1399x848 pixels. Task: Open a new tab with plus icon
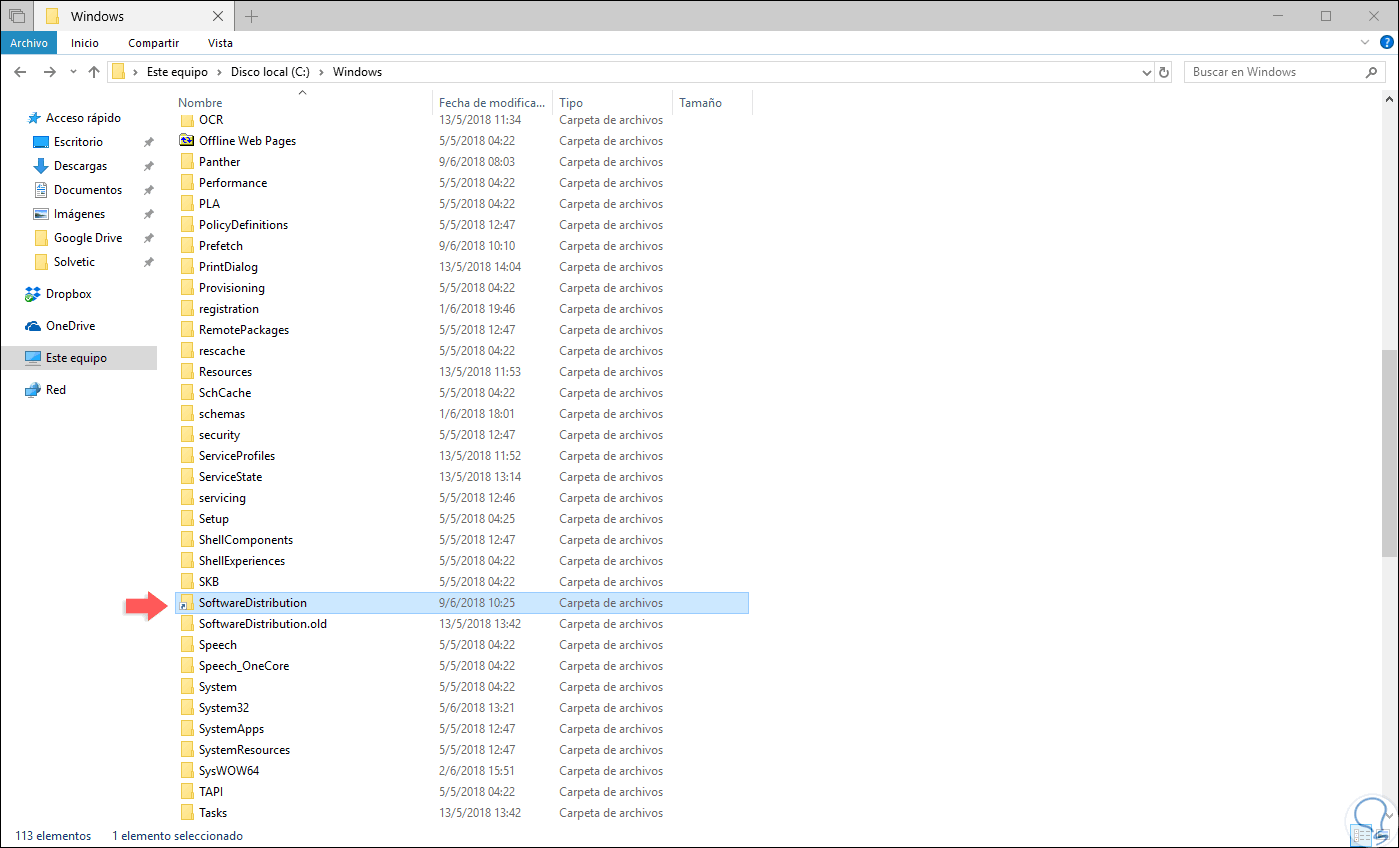tap(251, 16)
